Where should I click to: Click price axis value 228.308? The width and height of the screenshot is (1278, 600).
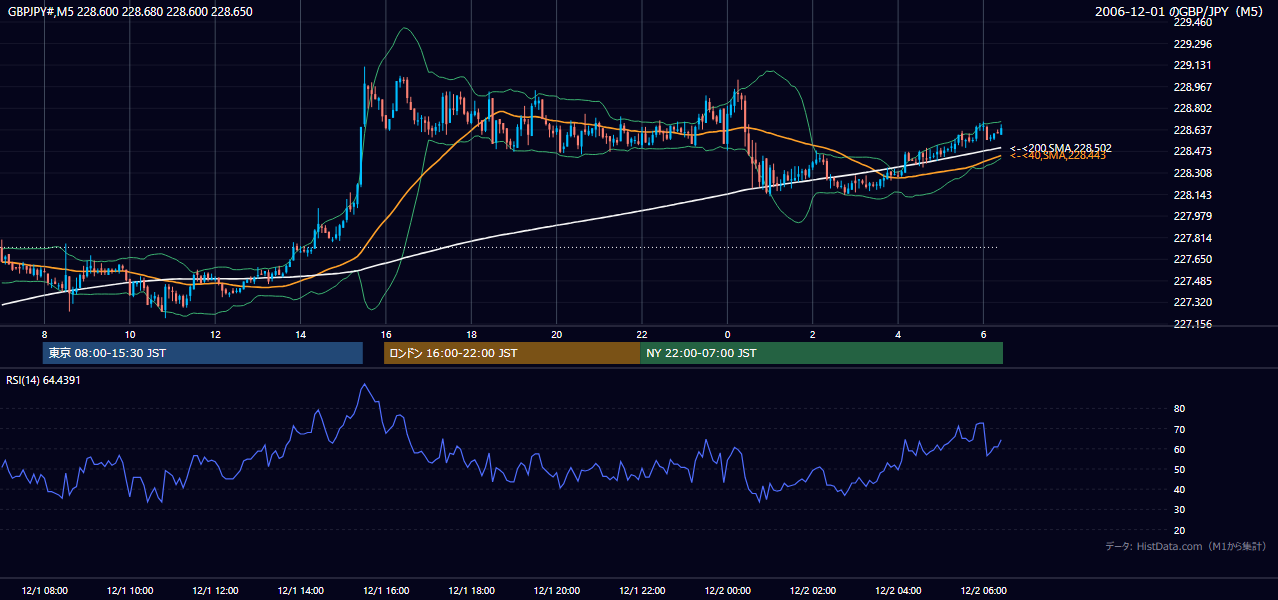coord(1192,173)
